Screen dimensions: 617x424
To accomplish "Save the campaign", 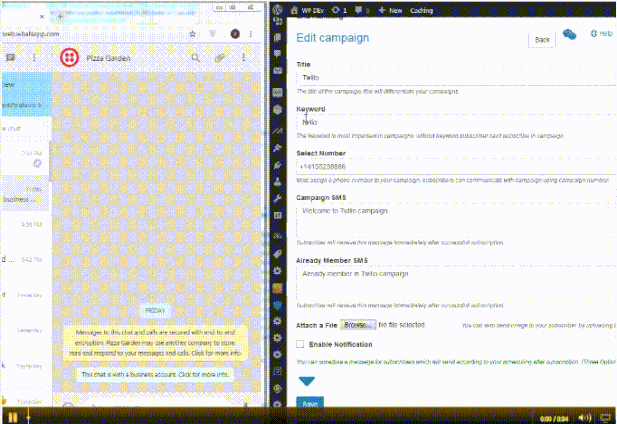I will (x=310, y=403).
